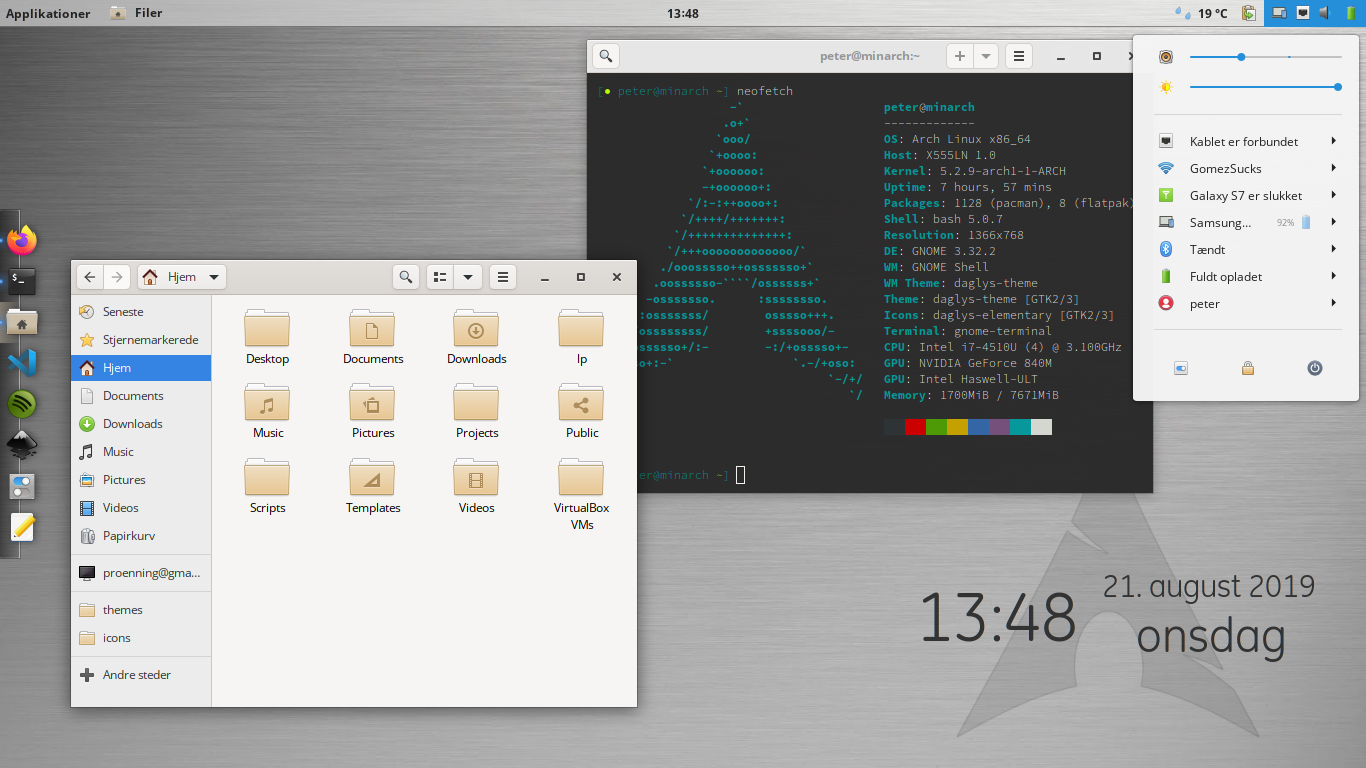Click the search icon in Files toolbar

point(405,277)
